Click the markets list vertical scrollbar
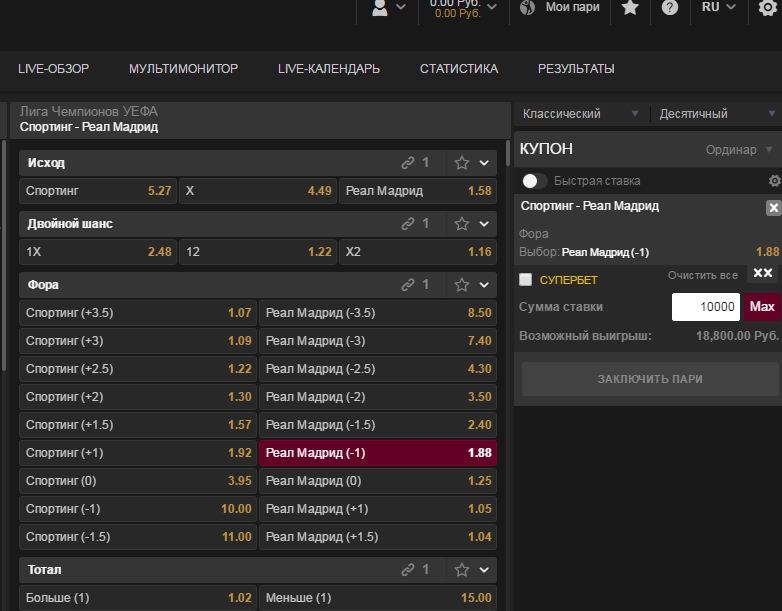Viewport: 782px width, 611px height. click(x=508, y=153)
